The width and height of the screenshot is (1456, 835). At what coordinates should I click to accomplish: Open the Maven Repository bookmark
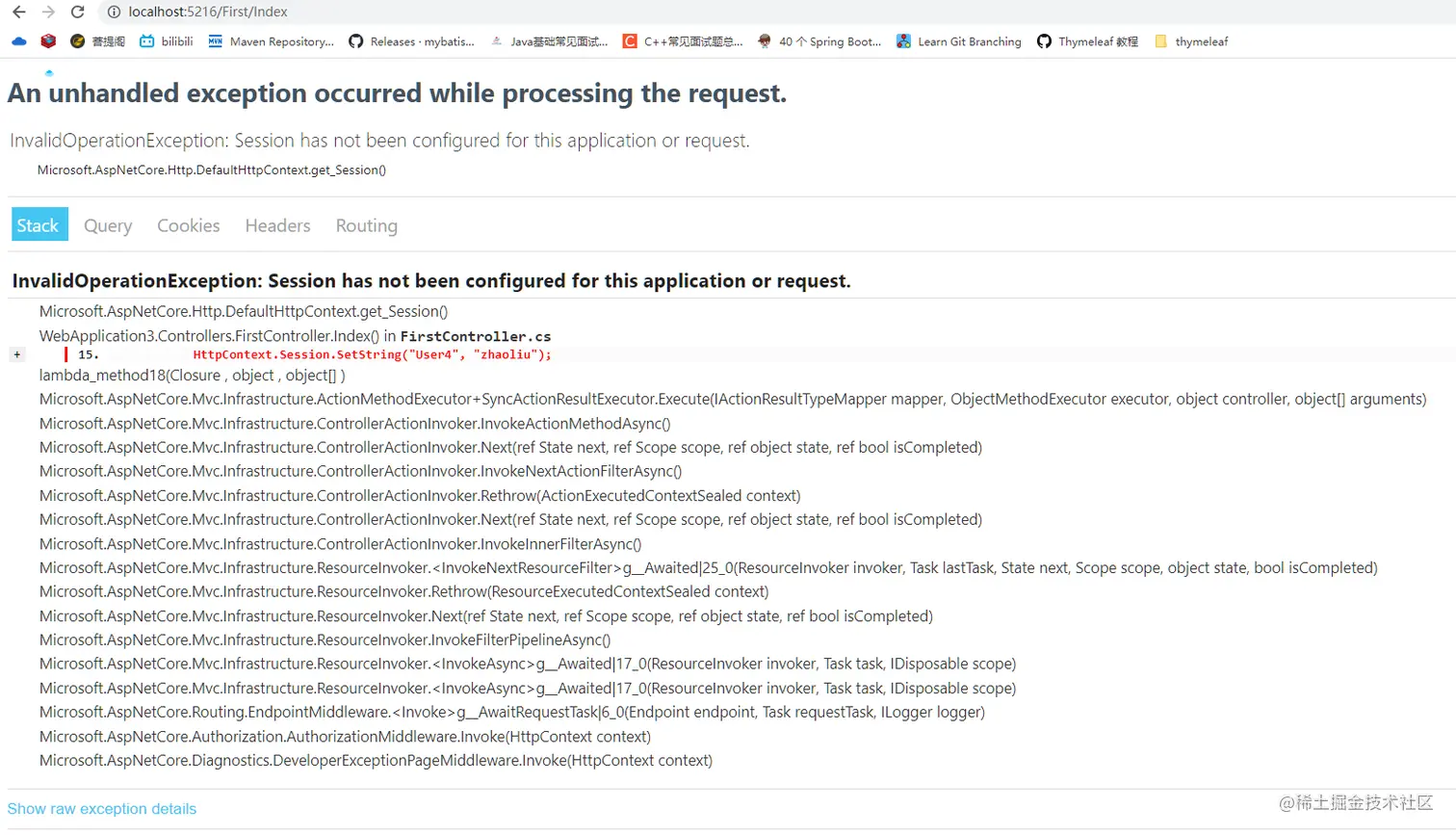[272, 41]
